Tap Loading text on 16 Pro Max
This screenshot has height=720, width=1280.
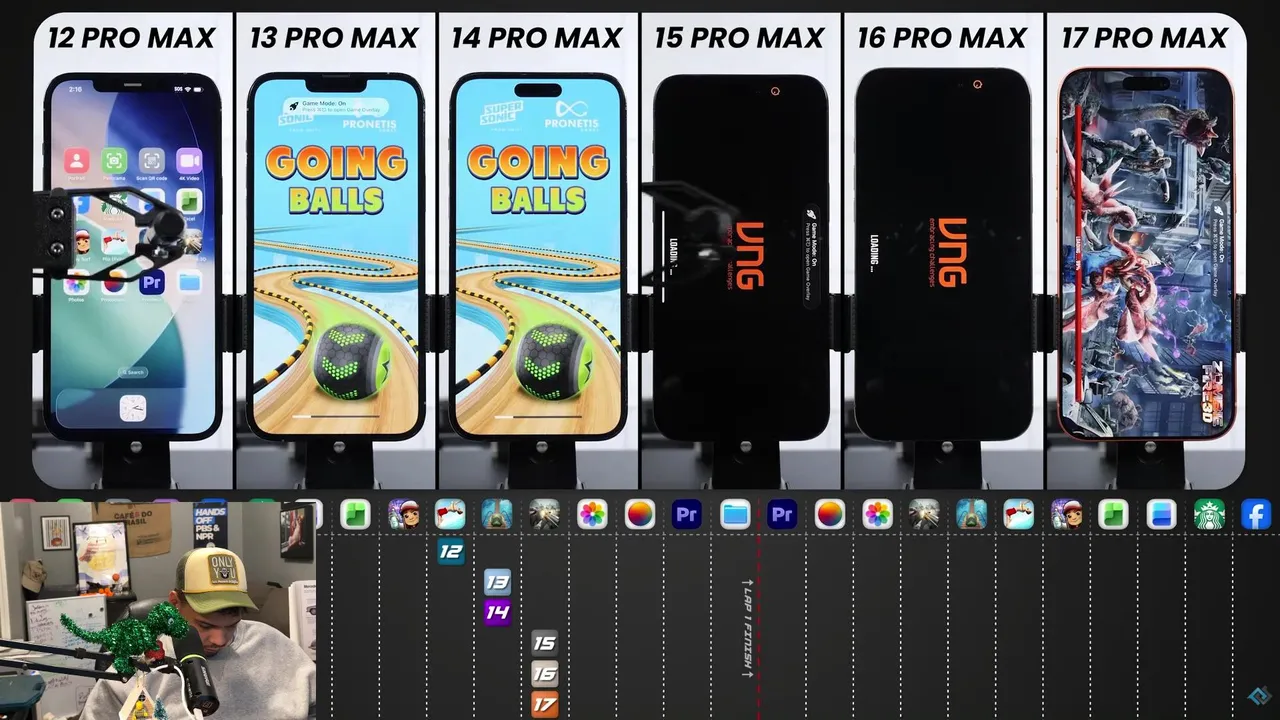875,254
